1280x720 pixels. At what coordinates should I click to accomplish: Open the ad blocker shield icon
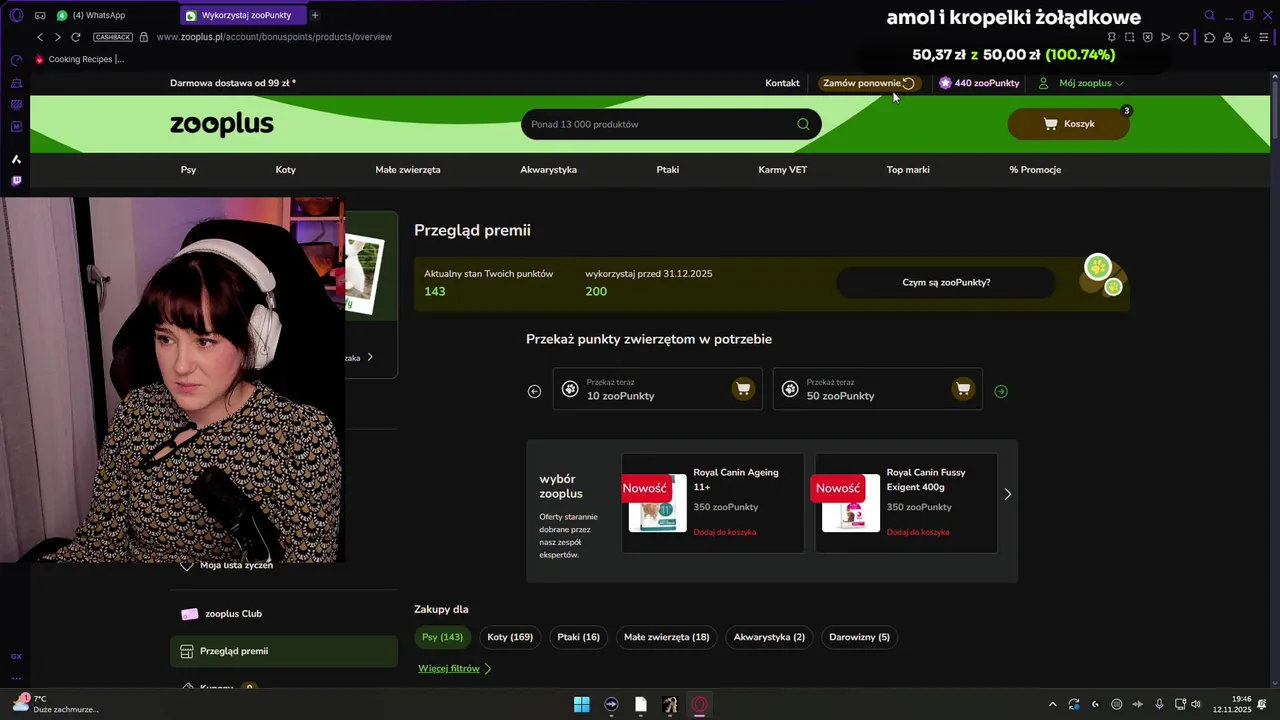click(x=1147, y=37)
